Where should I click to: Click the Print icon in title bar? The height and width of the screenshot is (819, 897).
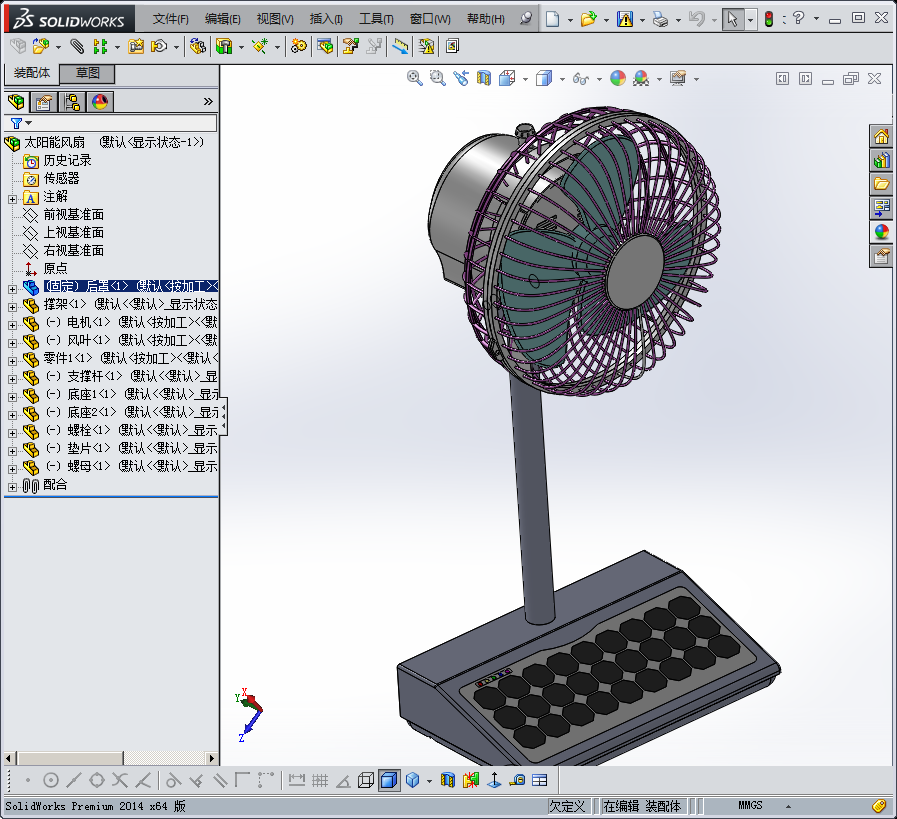pyautogui.click(x=661, y=19)
